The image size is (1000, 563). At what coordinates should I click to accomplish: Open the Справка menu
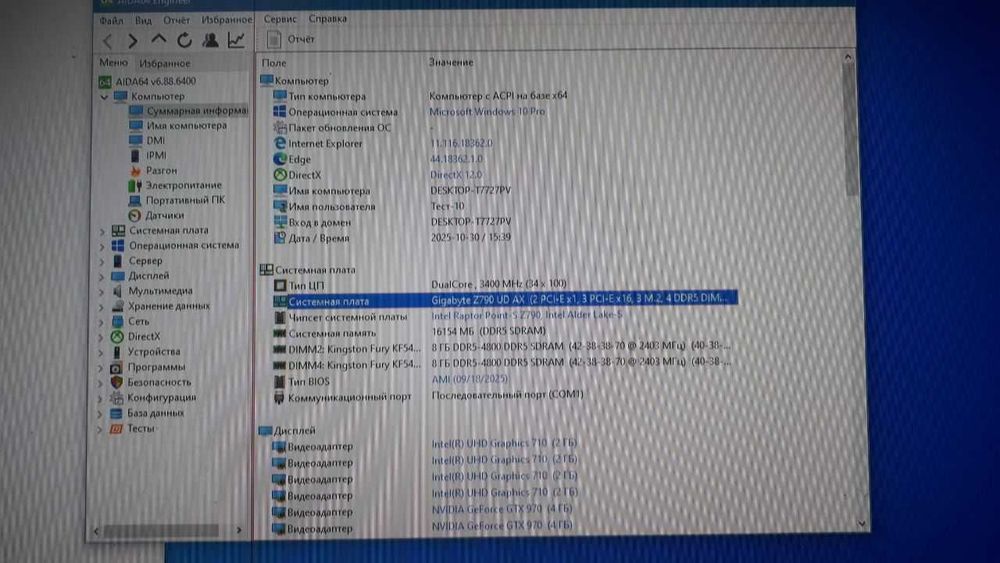pyautogui.click(x=328, y=19)
